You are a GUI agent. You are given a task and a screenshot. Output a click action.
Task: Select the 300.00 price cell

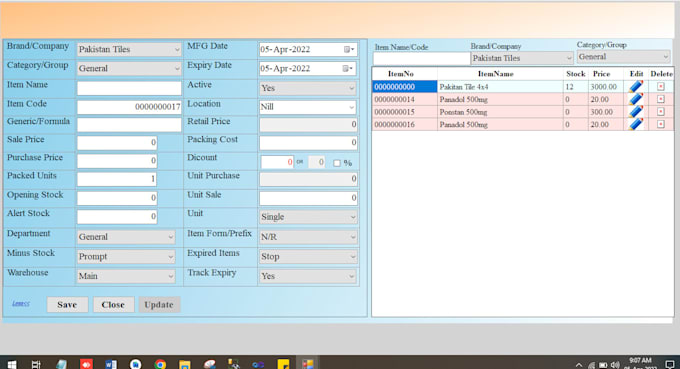(x=606, y=112)
